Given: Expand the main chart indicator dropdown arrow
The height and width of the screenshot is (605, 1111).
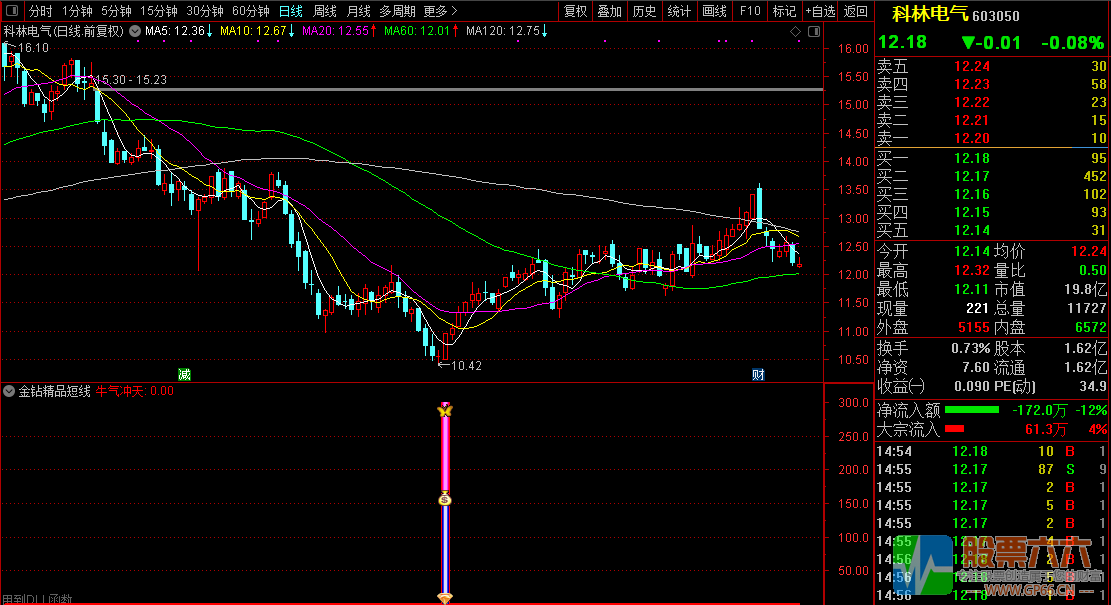Looking at the screenshot, I should point(135,31).
